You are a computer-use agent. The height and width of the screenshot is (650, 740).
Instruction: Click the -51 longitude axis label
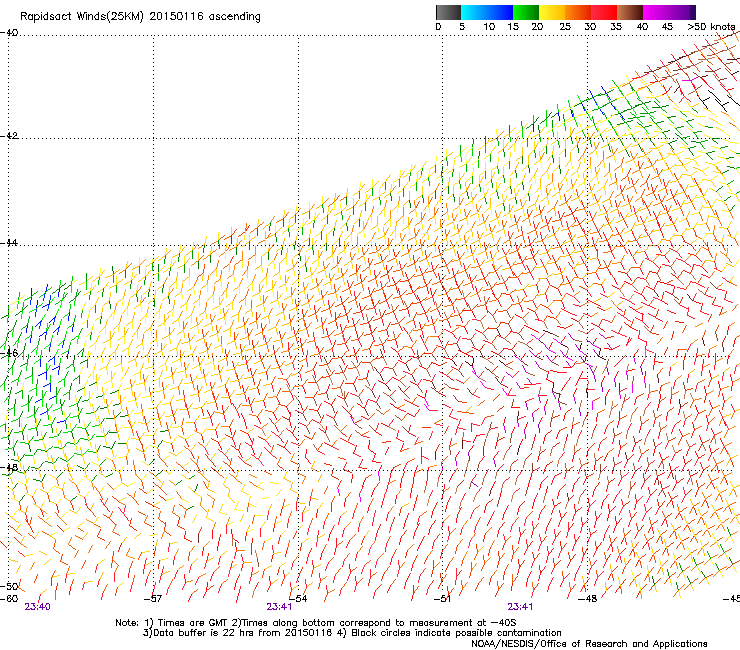click(442, 599)
